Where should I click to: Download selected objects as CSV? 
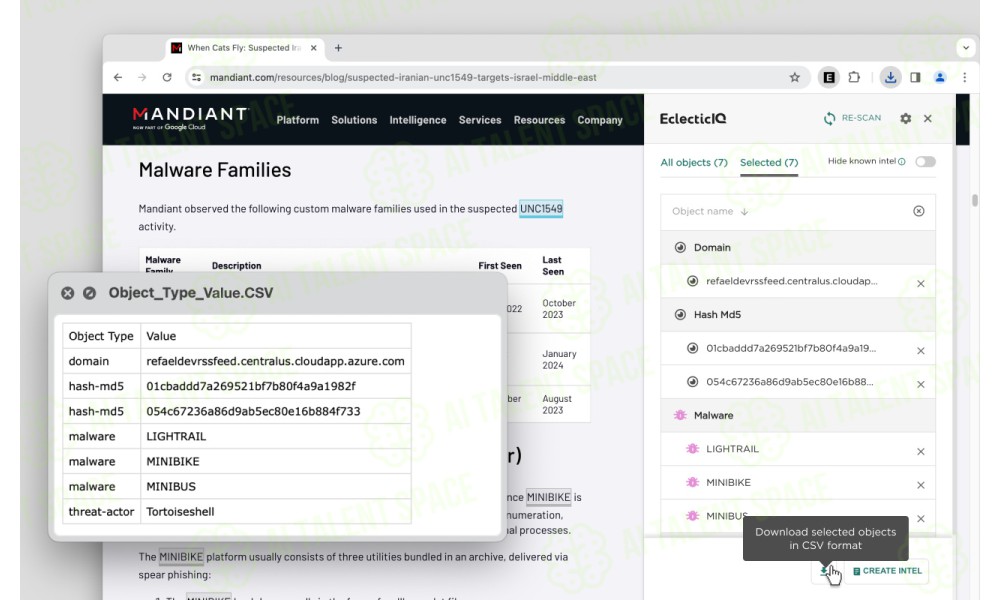826,571
